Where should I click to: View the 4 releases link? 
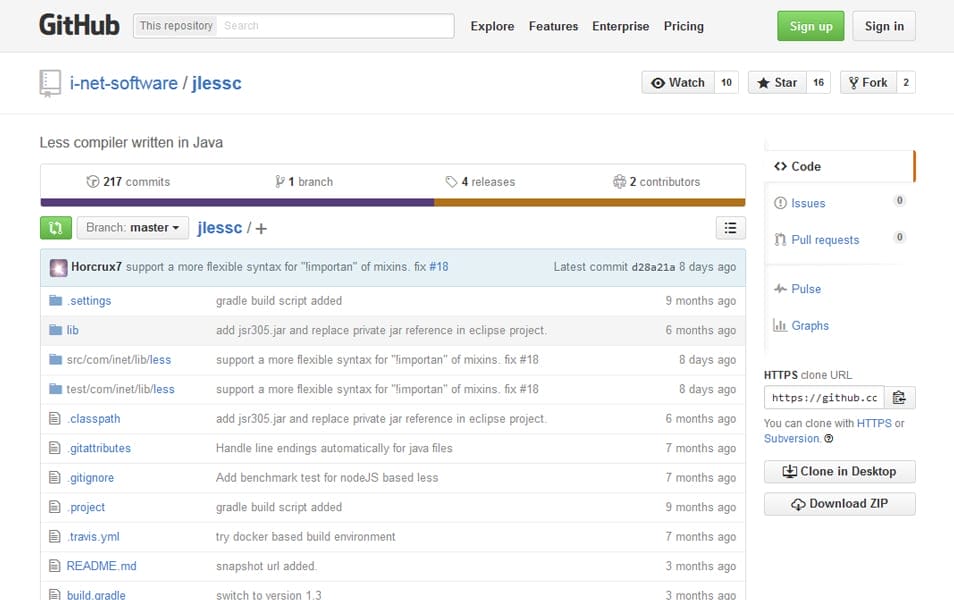coord(480,181)
